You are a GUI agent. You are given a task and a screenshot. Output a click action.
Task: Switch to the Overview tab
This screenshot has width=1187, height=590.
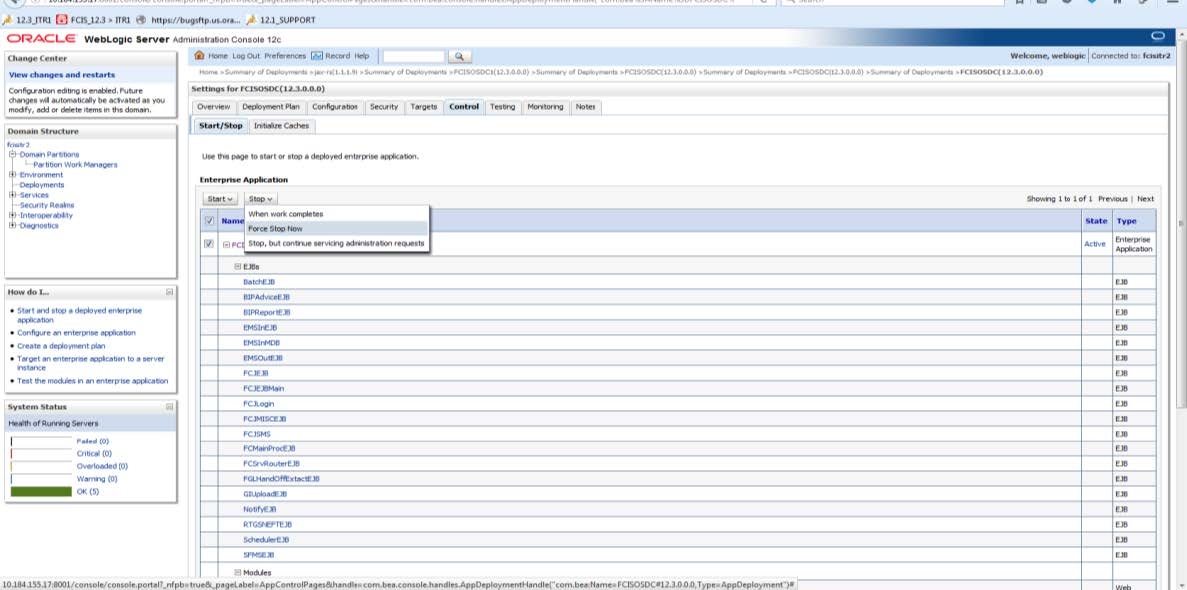tap(213, 107)
